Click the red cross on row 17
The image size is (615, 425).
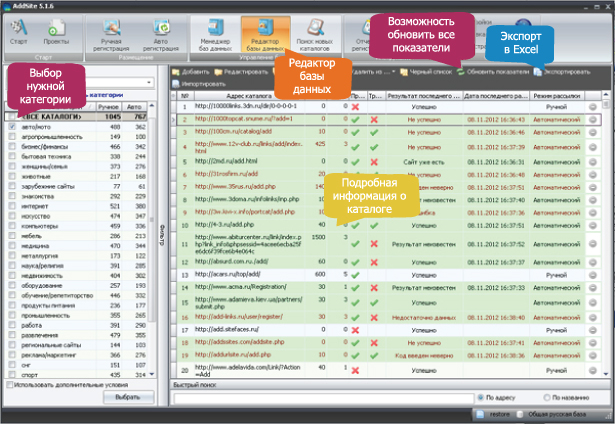pyautogui.click(x=355, y=330)
